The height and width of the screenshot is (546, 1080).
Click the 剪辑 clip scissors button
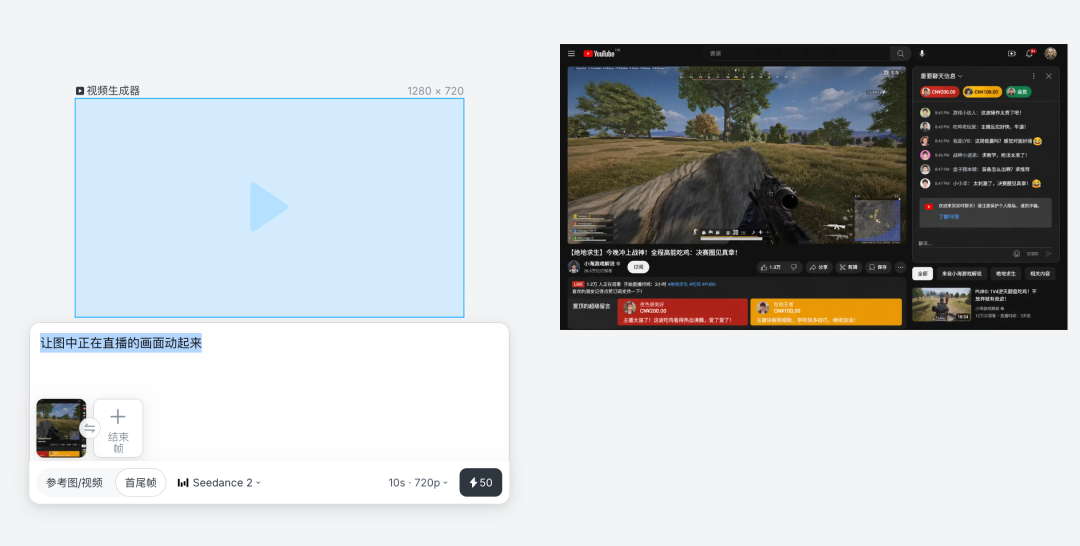849,267
